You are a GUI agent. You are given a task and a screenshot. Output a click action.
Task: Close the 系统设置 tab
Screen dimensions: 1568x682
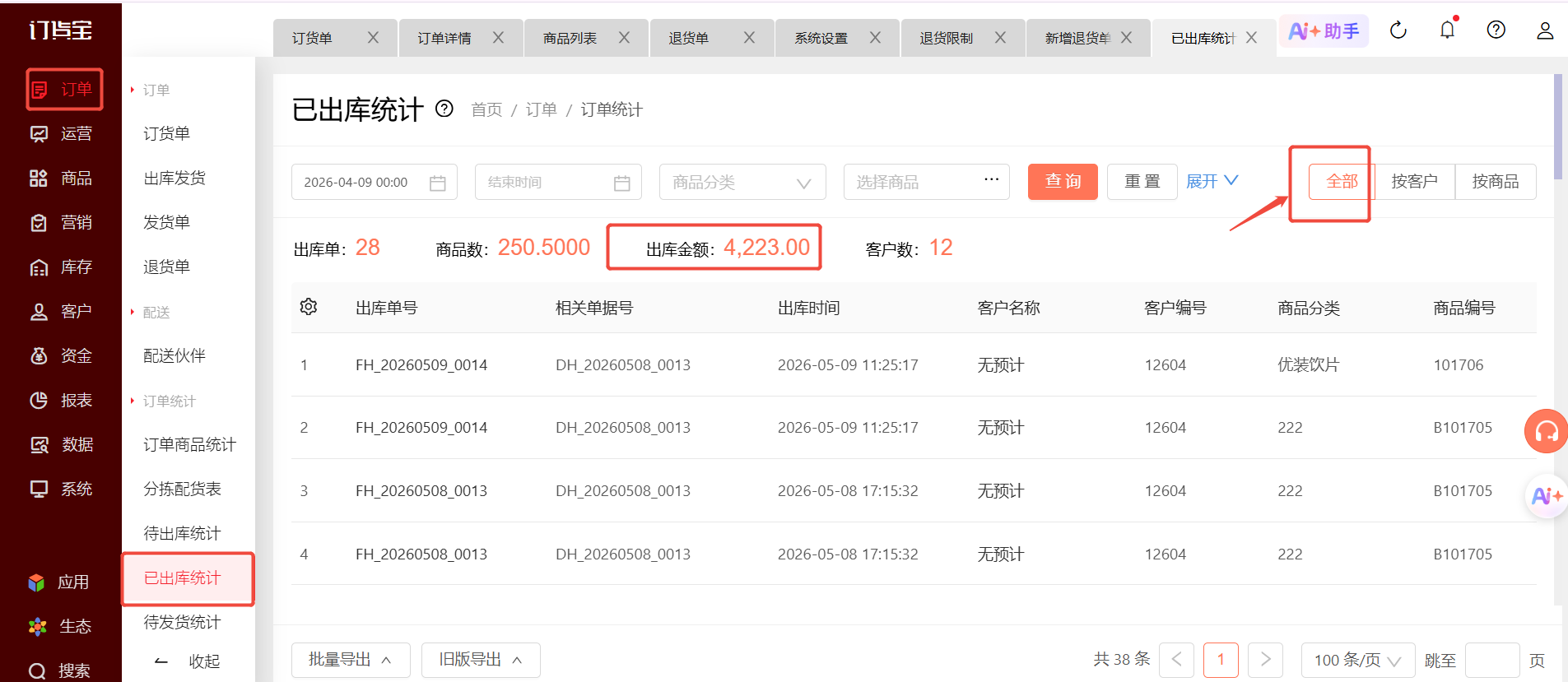coord(875,38)
